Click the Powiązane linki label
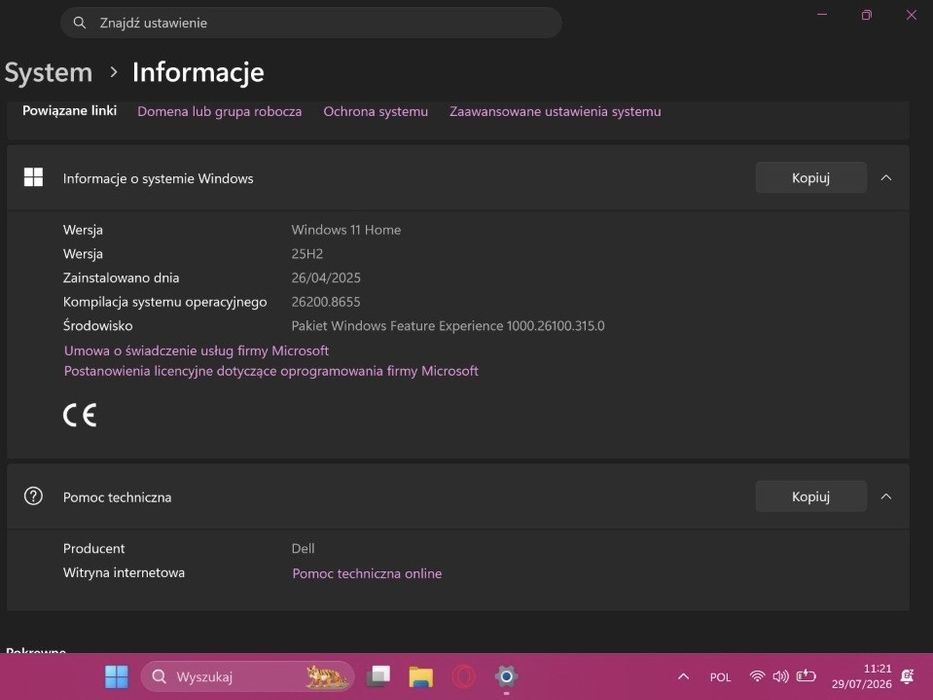933x700 pixels. click(70, 111)
